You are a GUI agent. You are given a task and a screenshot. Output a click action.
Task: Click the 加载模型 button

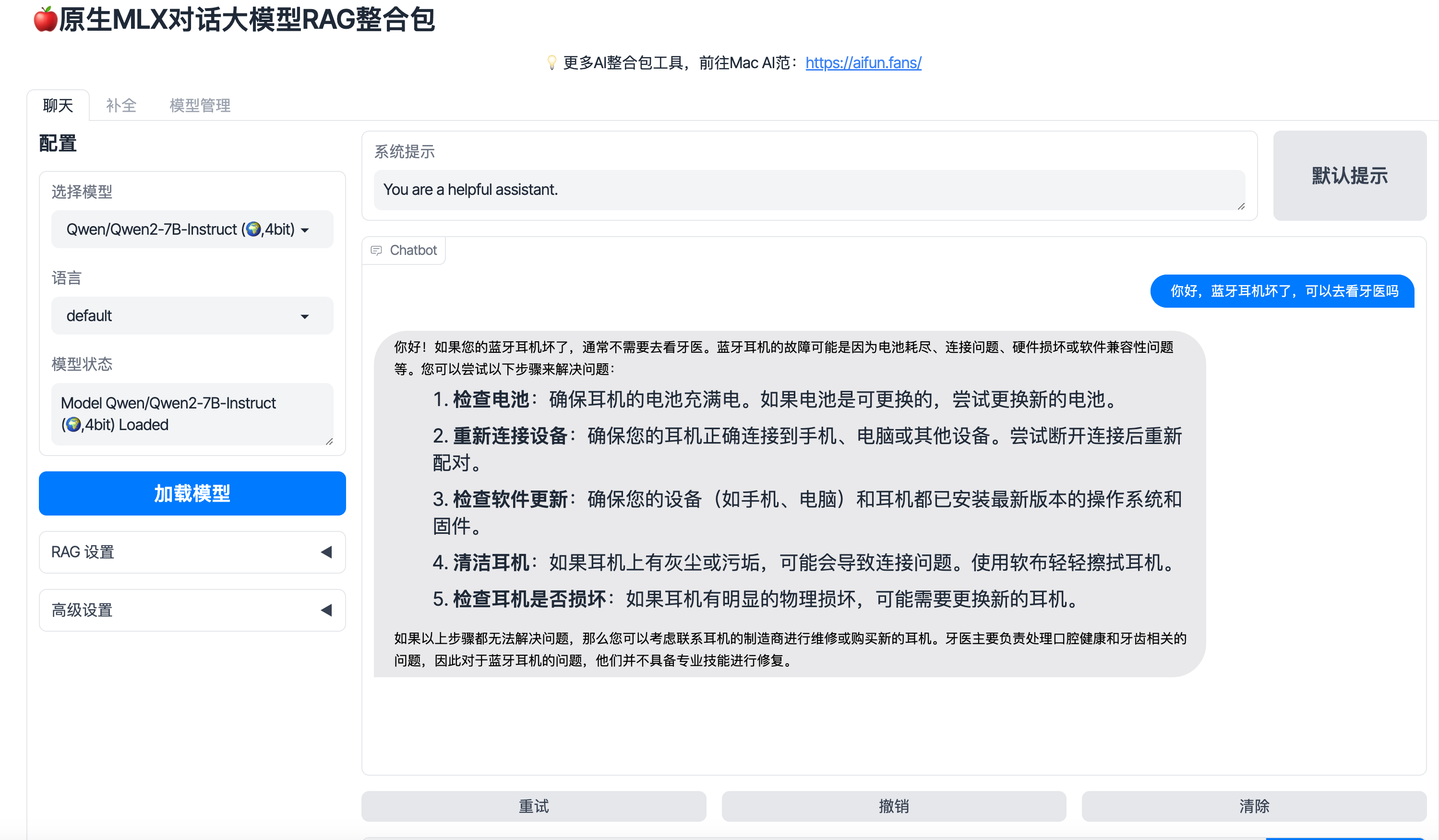(192, 493)
